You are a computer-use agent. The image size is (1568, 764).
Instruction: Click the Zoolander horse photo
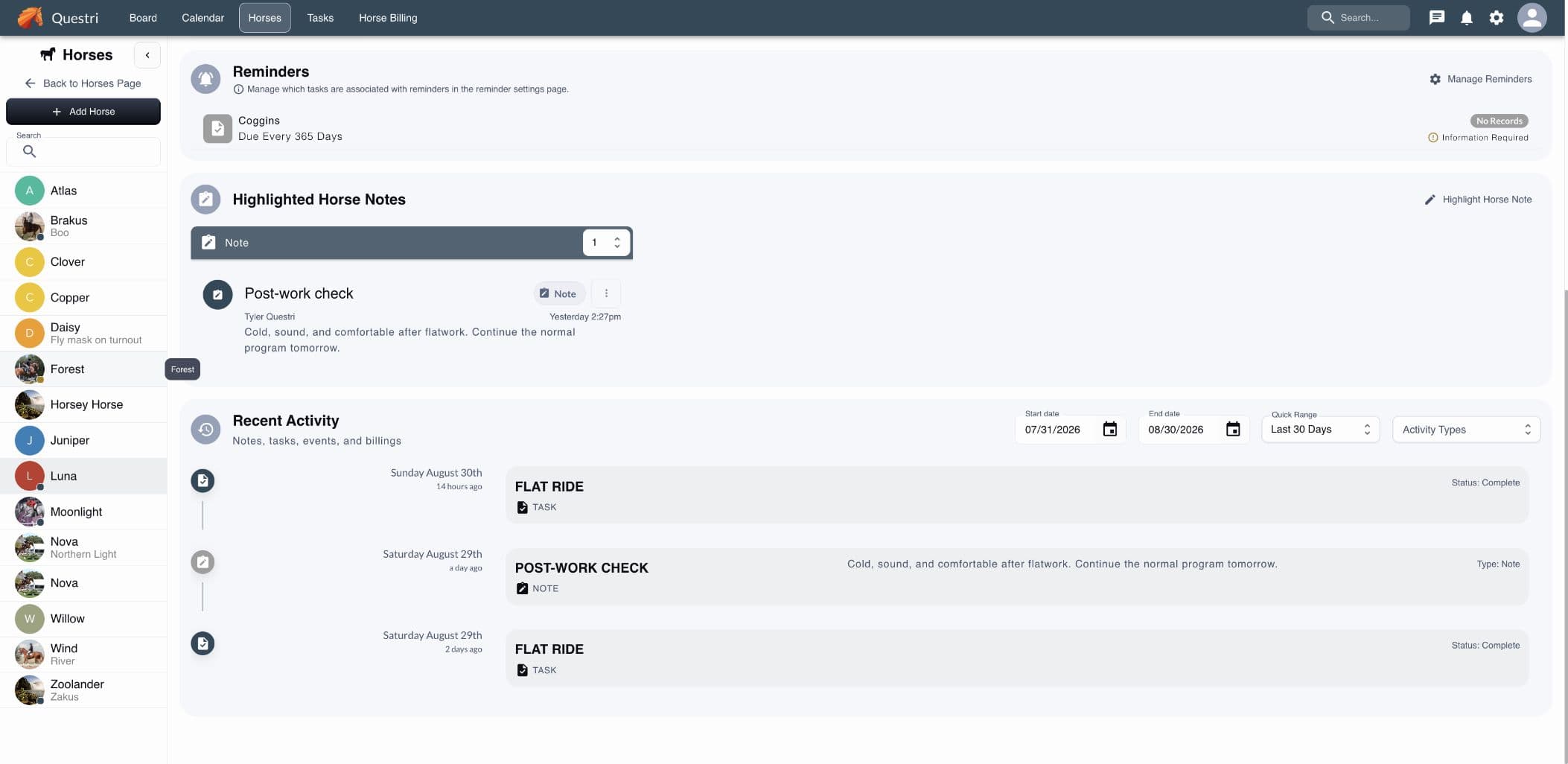[30, 690]
